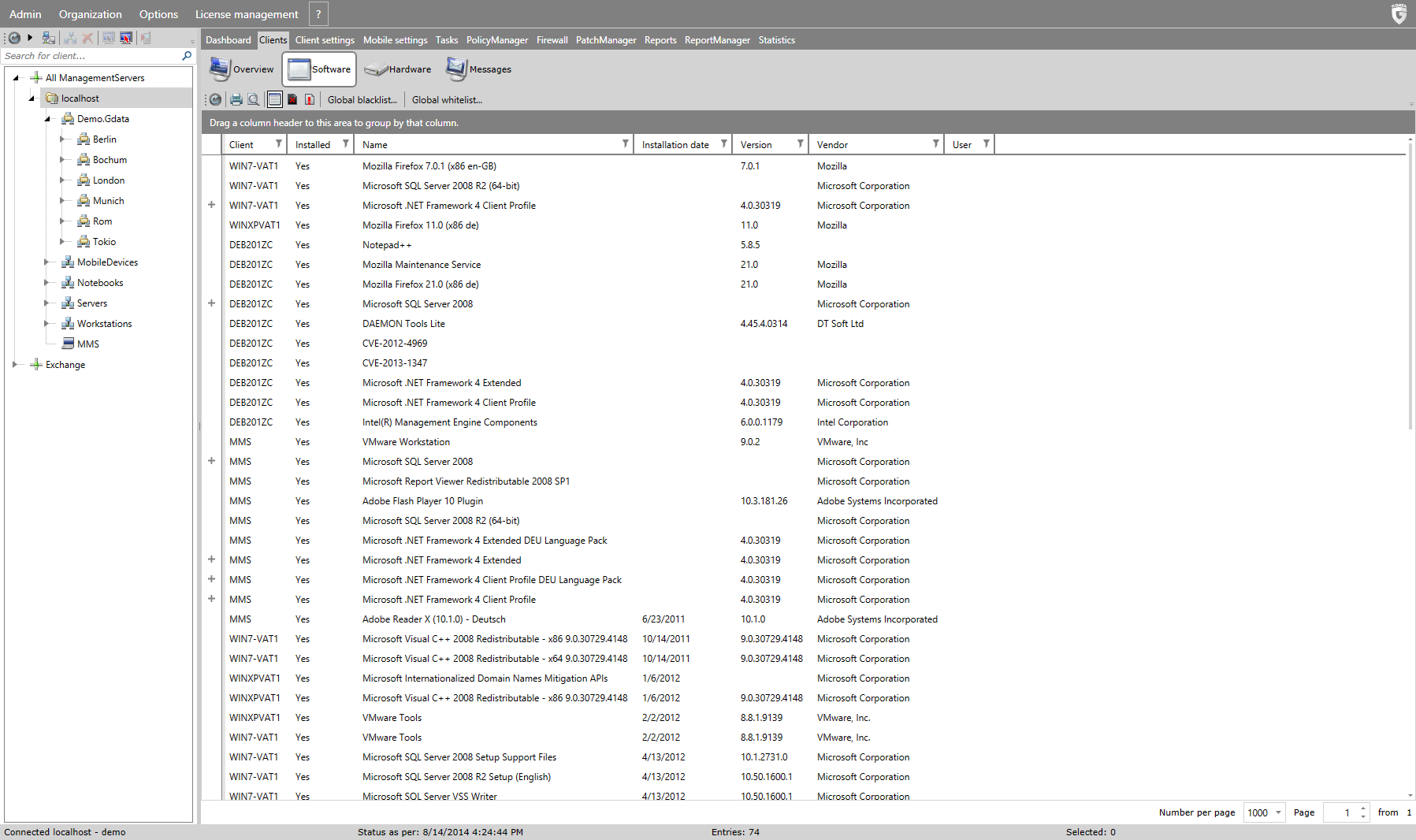Filter the User column

tap(986, 144)
